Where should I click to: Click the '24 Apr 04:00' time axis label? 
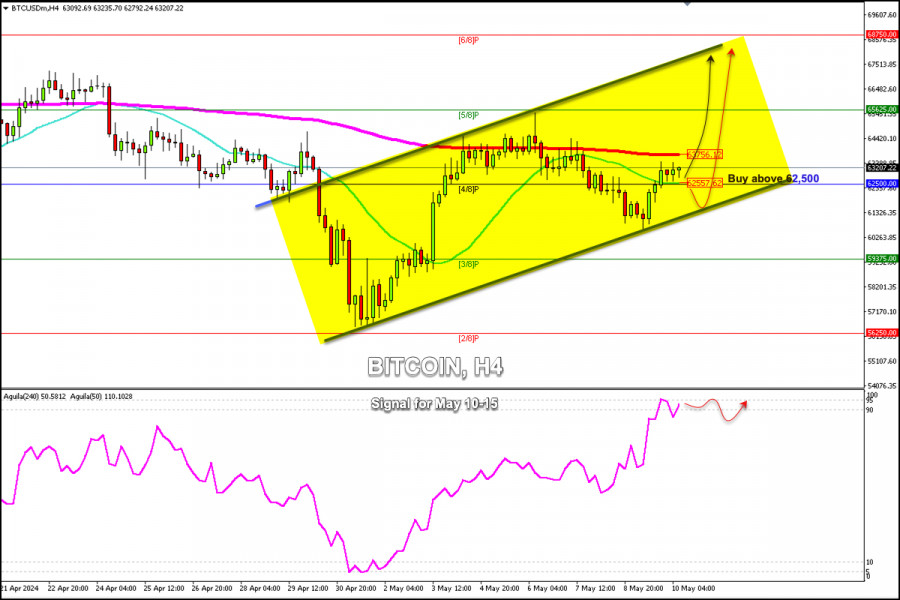click(x=116, y=589)
